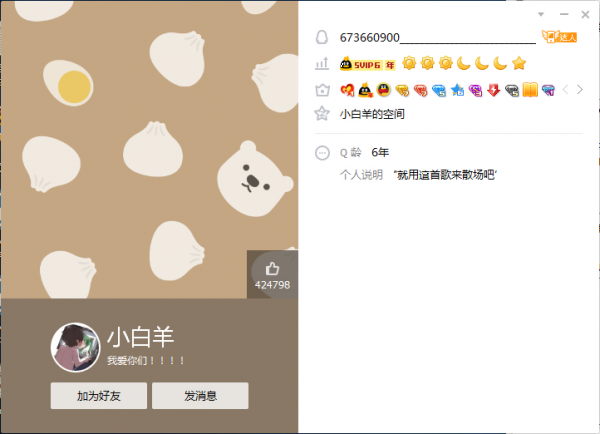The height and width of the screenshot is (434, 600).
Task: Click the yellow diamond privilege icon
Action: [x=402, y=90]
